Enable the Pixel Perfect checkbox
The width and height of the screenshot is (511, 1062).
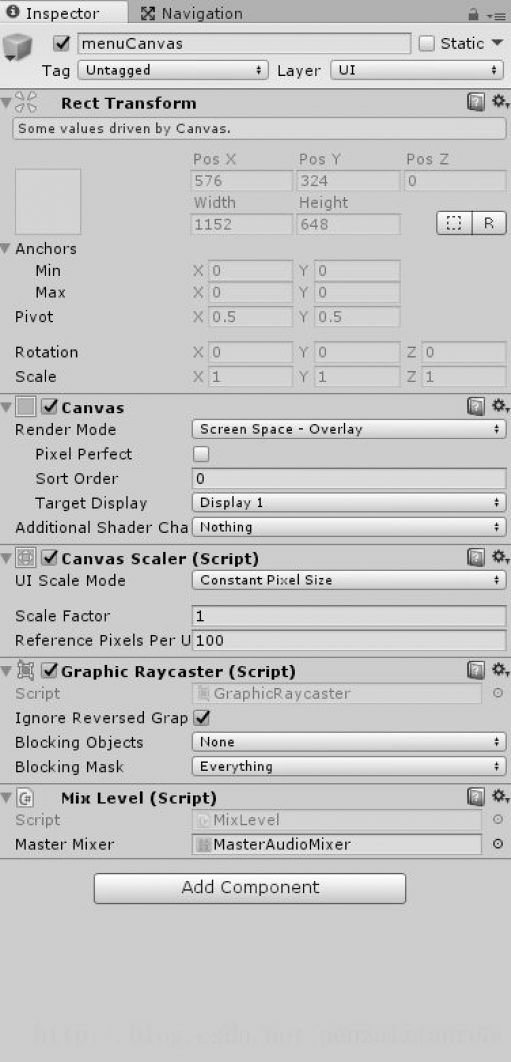201,454
